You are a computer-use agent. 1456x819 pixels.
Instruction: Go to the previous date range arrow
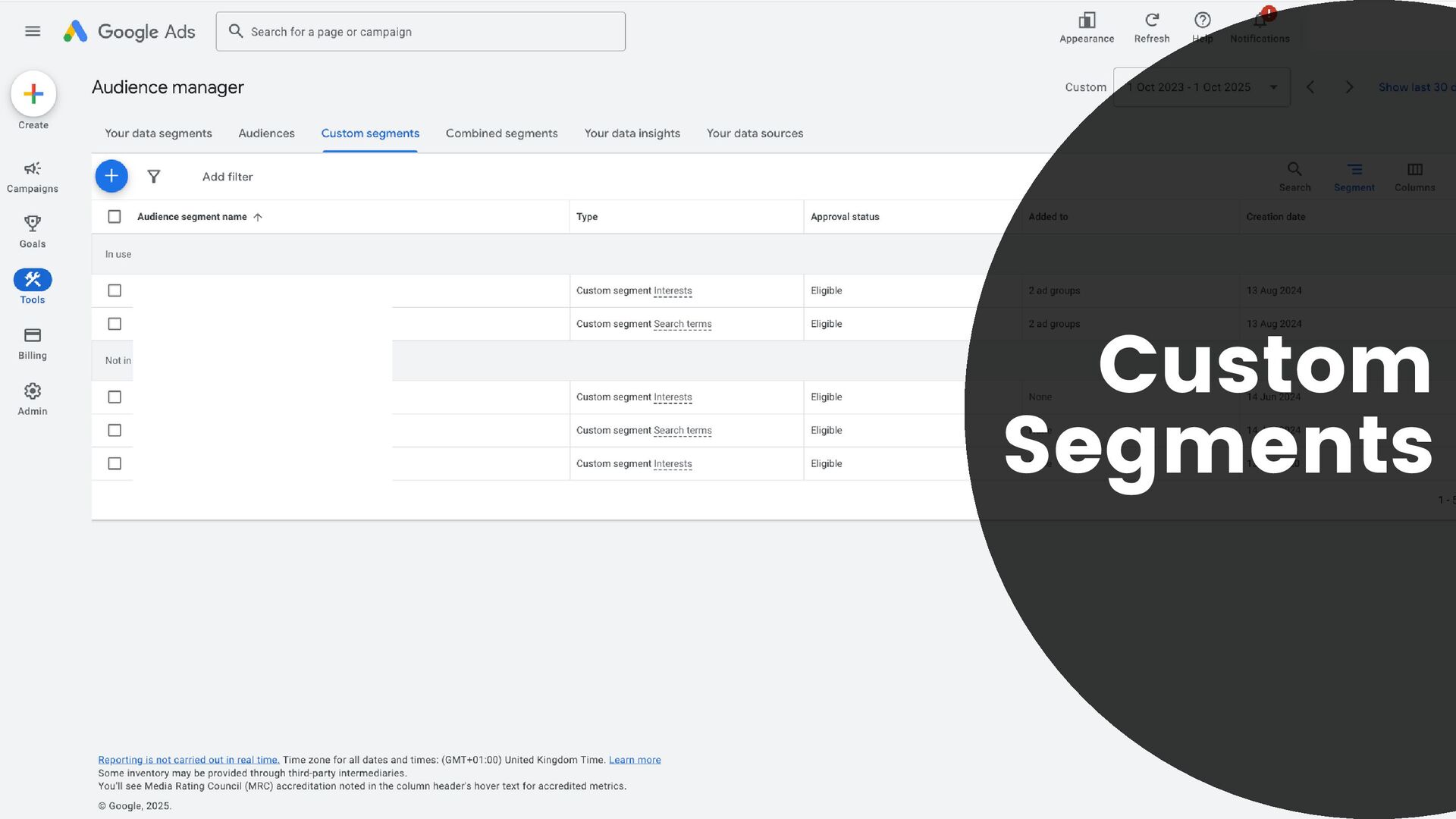1310,87
